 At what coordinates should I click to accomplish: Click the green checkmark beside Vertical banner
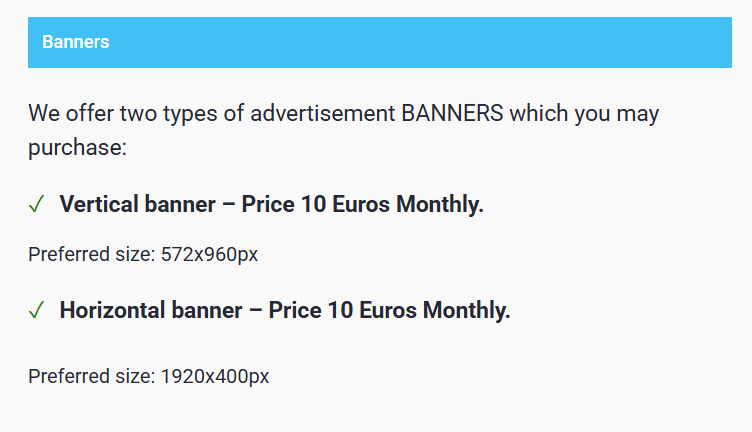pos(36,204)
